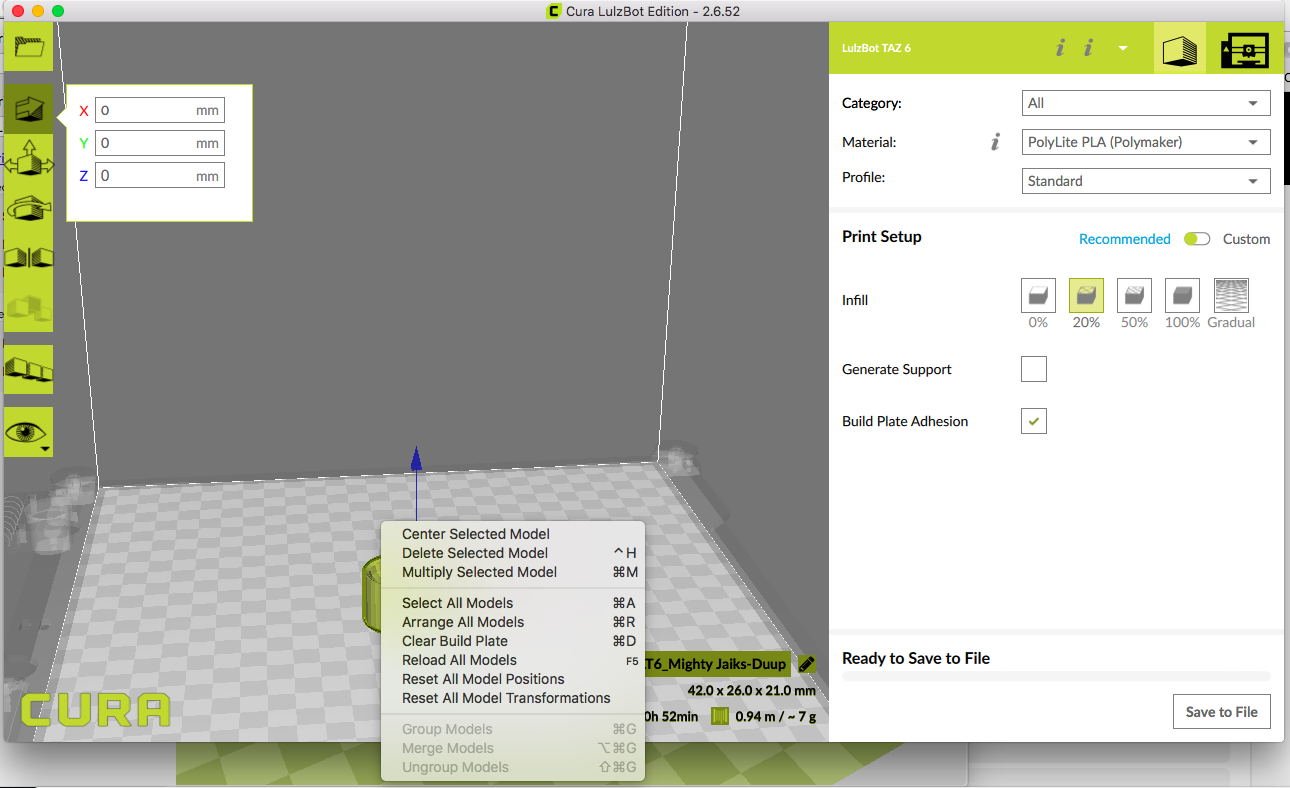Click the right info icon in green header

1088,48
